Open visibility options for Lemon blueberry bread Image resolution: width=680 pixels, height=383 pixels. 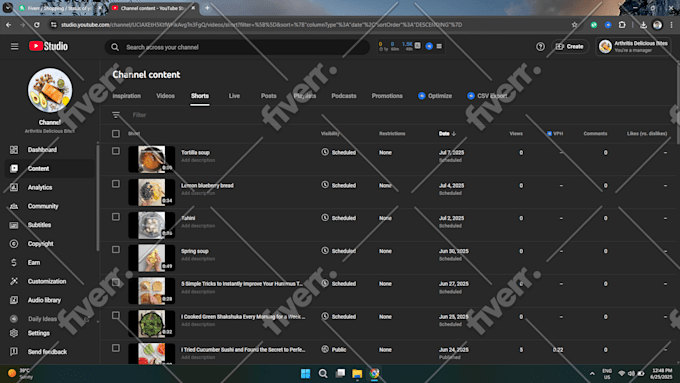(x=339, y=185)
